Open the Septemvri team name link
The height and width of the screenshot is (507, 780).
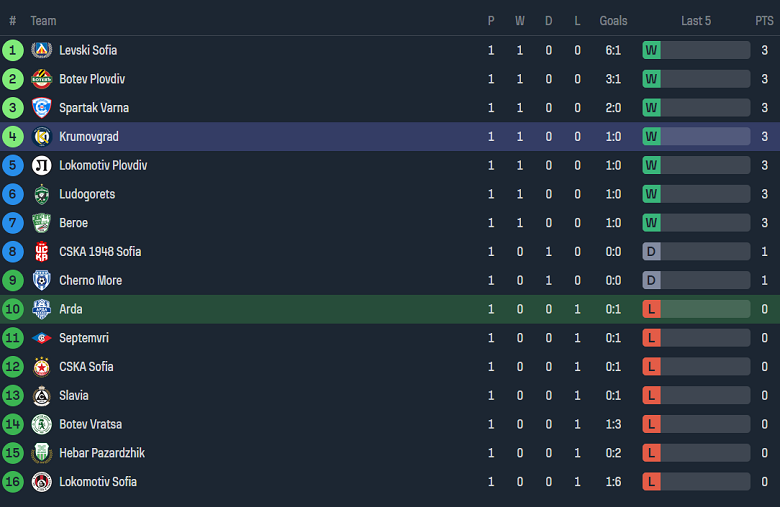tap(84, 338)
